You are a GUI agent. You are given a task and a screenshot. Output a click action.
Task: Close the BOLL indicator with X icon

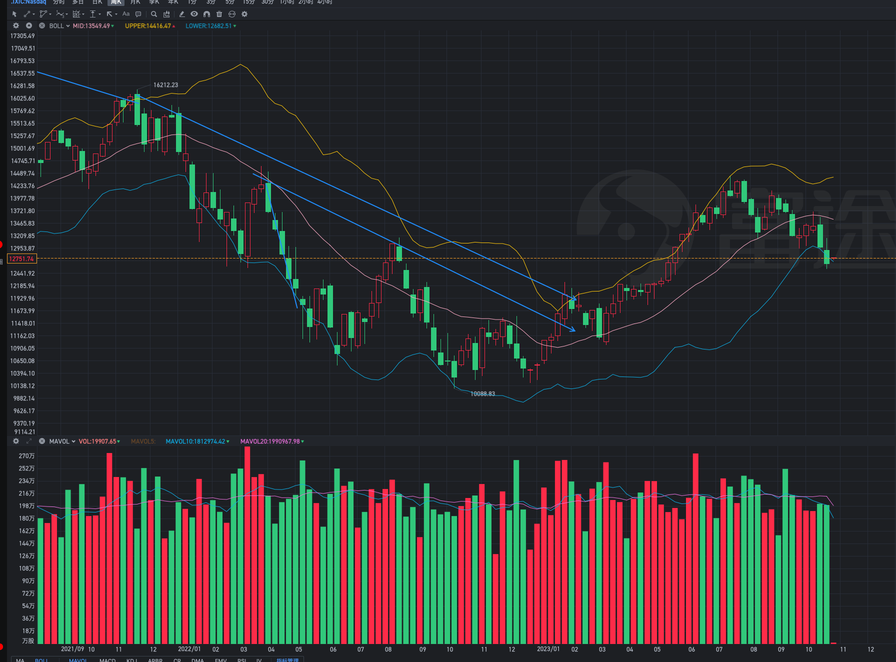click(42, 26)
